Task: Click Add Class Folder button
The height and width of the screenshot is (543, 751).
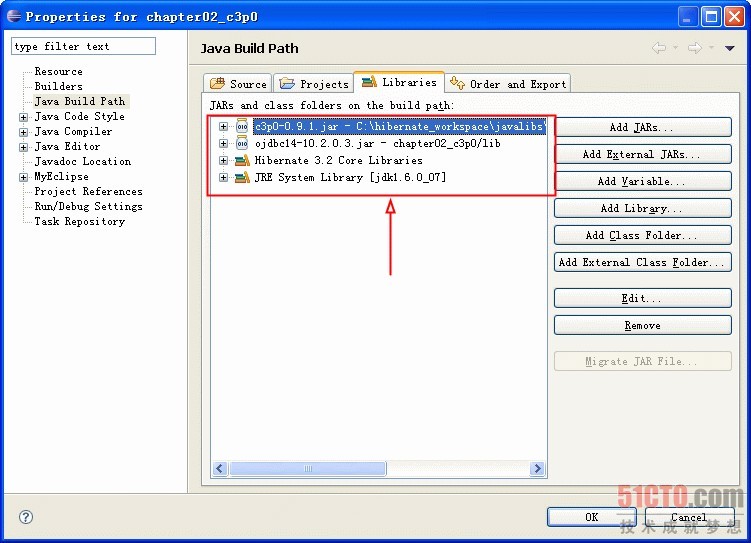Action: tap(643, 235)
